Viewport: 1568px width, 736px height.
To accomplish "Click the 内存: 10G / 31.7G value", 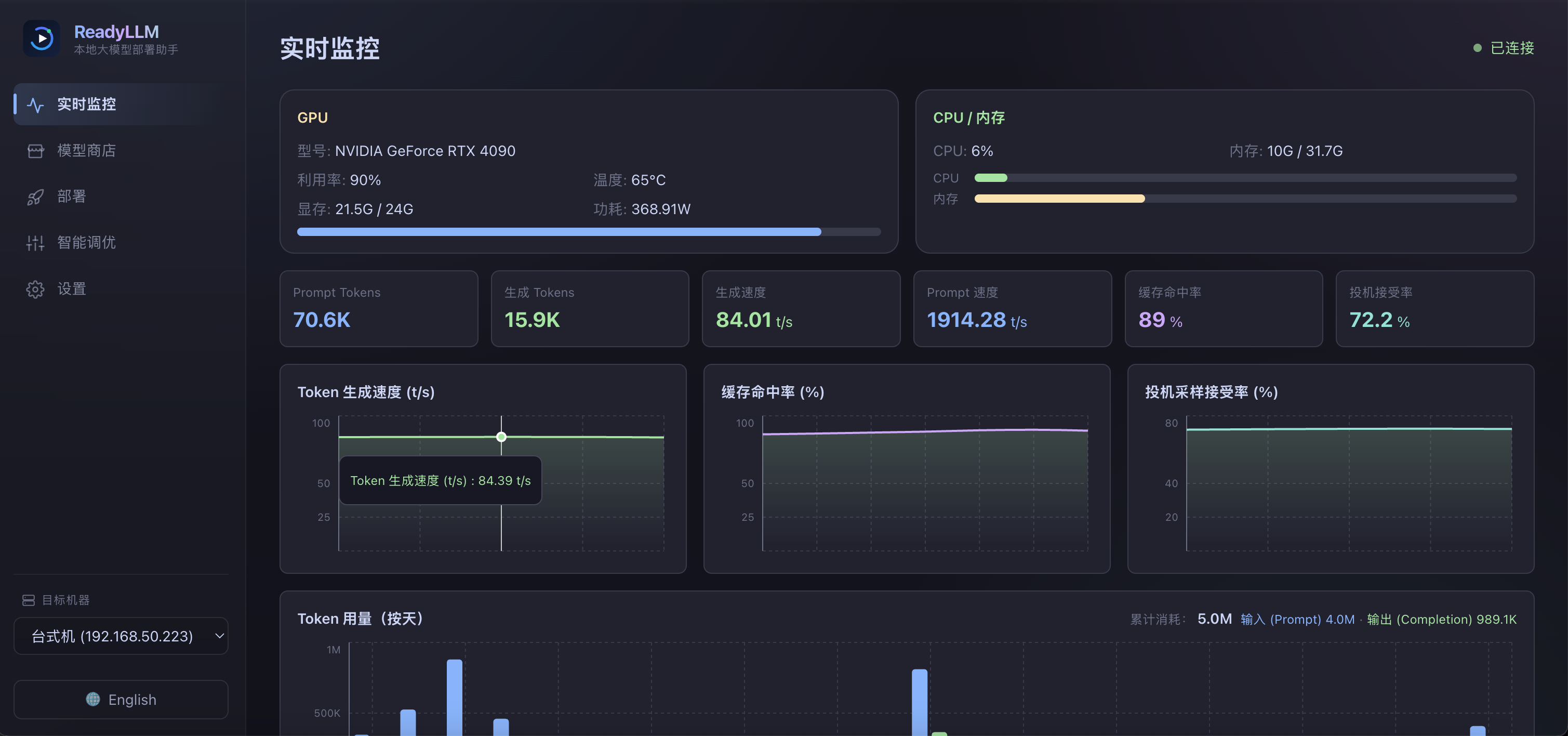I will [1285, 151].
